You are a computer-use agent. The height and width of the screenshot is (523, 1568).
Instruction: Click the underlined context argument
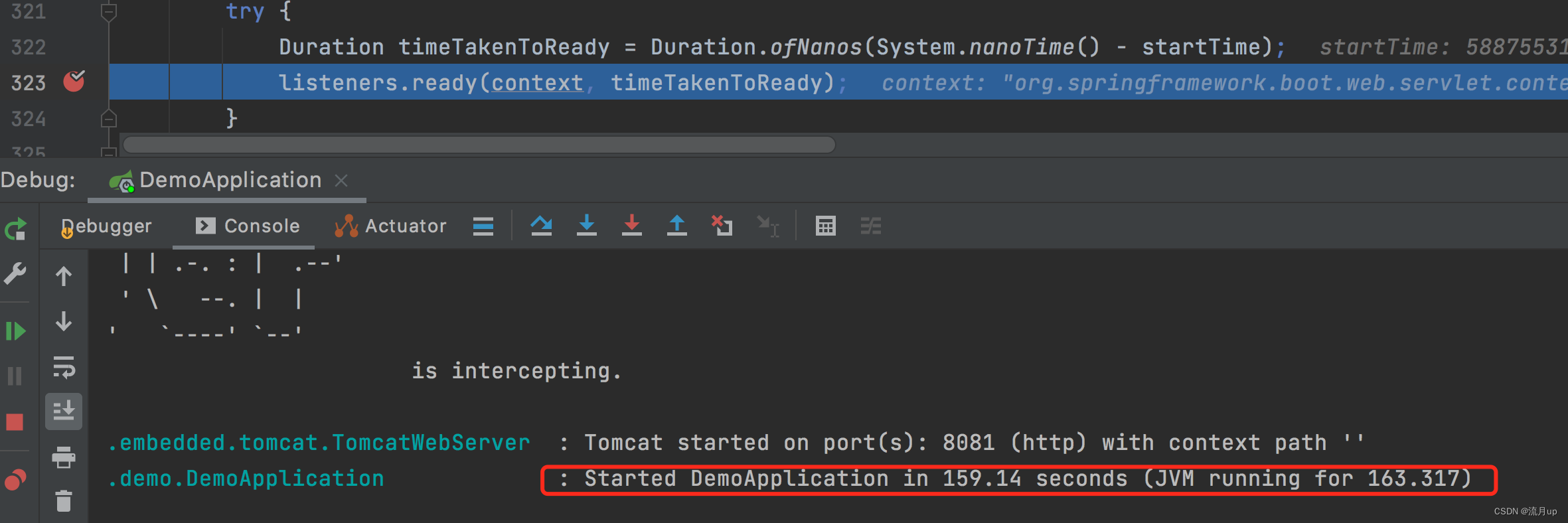tap(537, 83)
